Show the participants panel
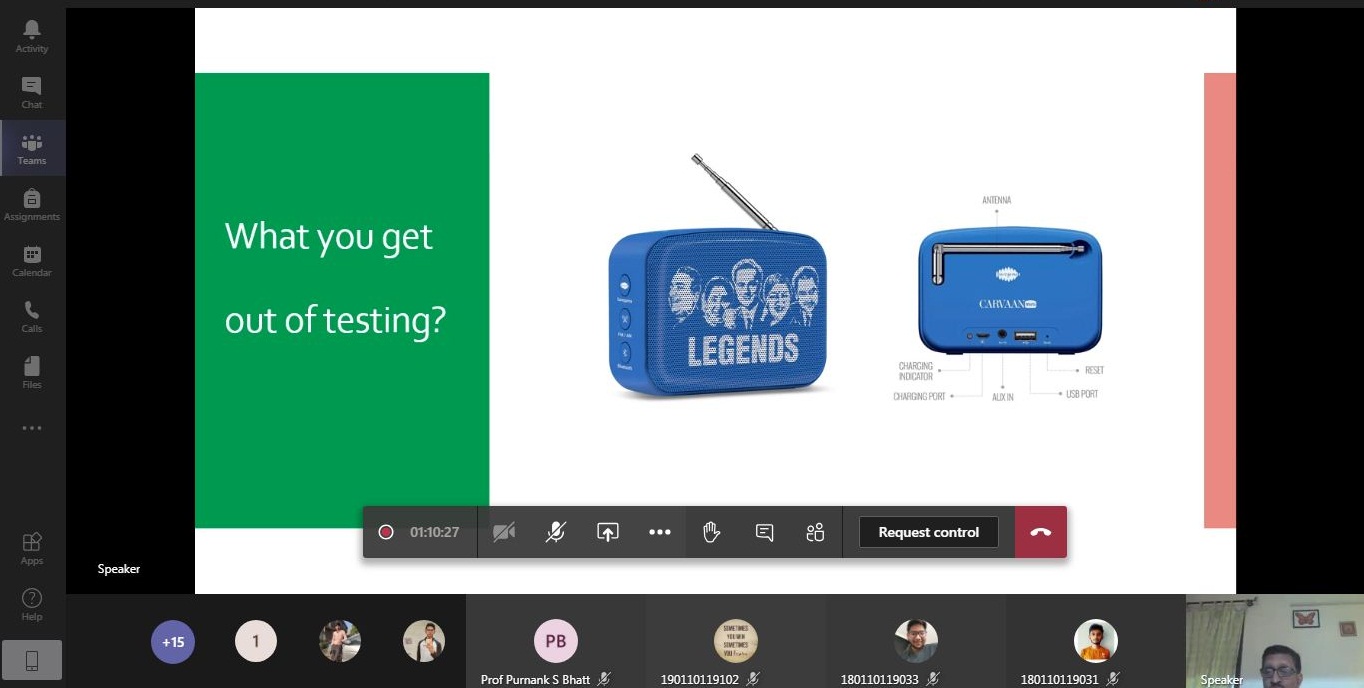The height and width of the screenshot is (688, 1364). tap(816, 532)
